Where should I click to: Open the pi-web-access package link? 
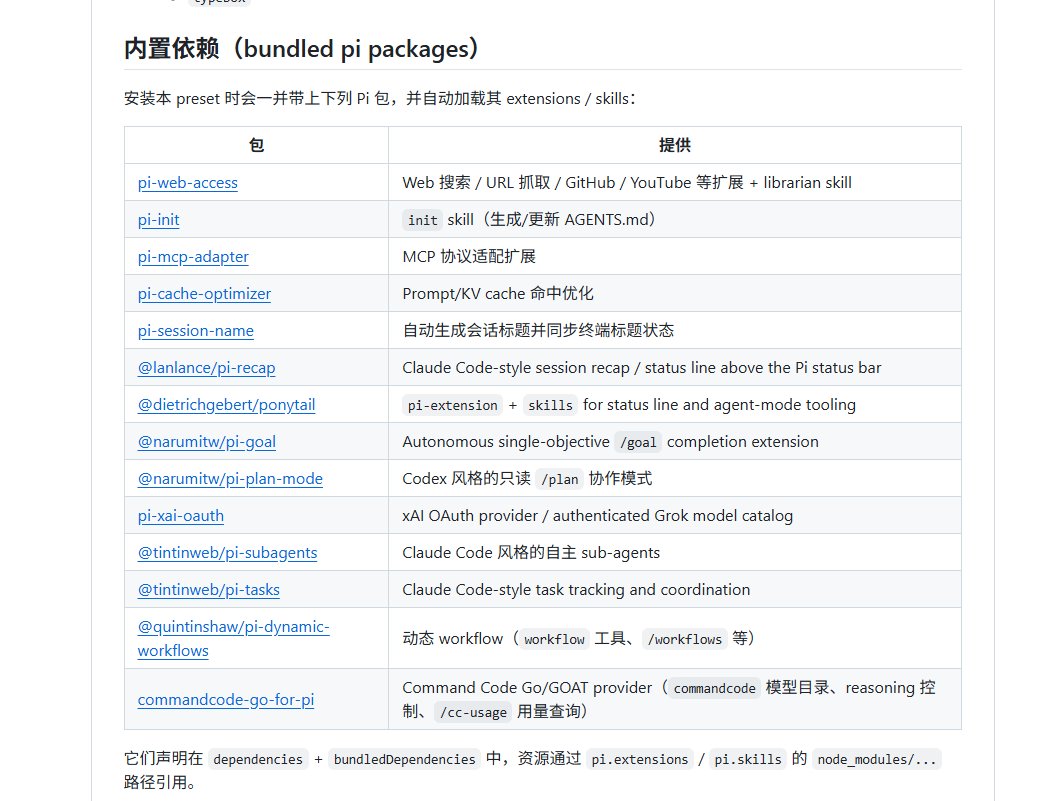pyautogui.click(x=188, y=183)
